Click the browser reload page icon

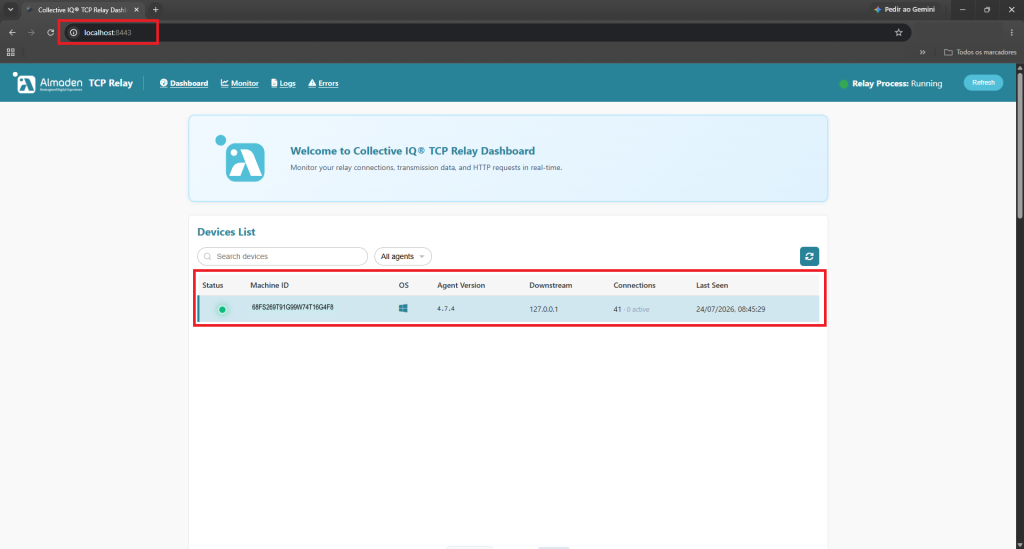50,33
